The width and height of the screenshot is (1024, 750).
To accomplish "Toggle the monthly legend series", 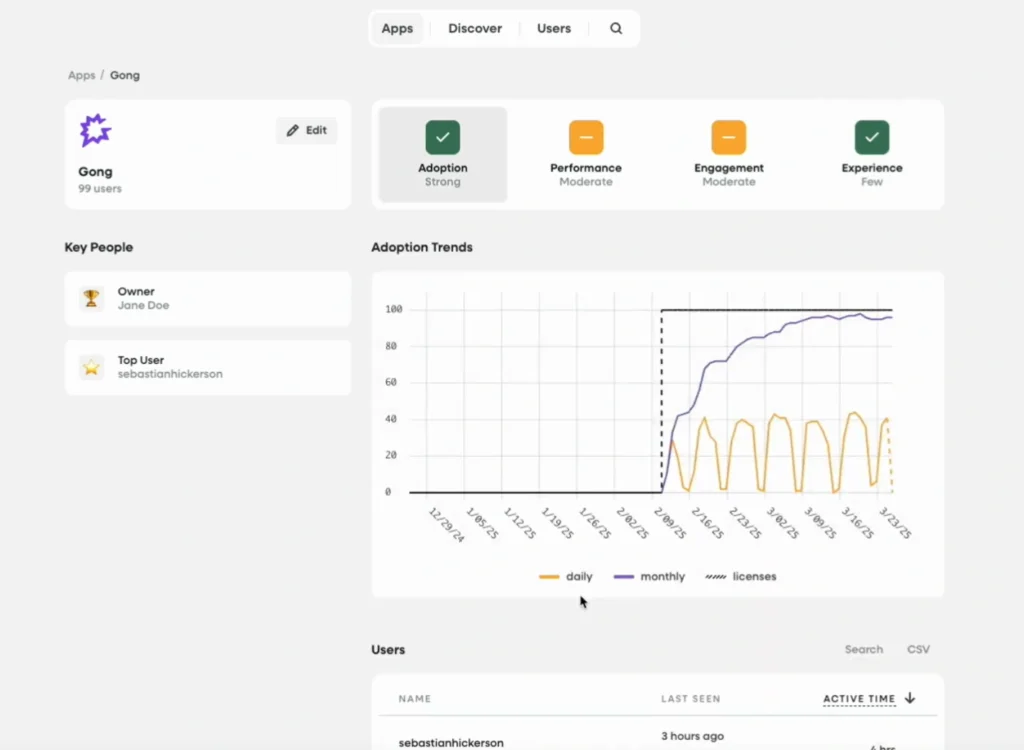I will 649,576.
